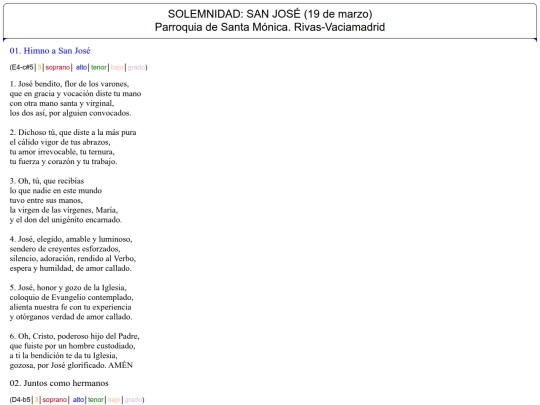Click the line 'lo que nadie en este mundo'
Image resolution: width=540 pixels, height=405 pixels.
pos(56,191)
